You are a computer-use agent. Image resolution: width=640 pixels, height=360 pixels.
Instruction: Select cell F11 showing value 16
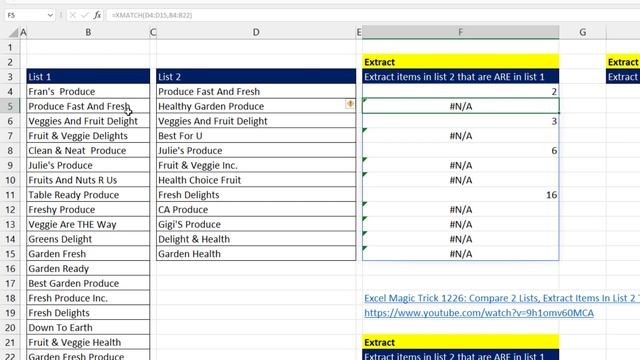click(x=460, y=195)
